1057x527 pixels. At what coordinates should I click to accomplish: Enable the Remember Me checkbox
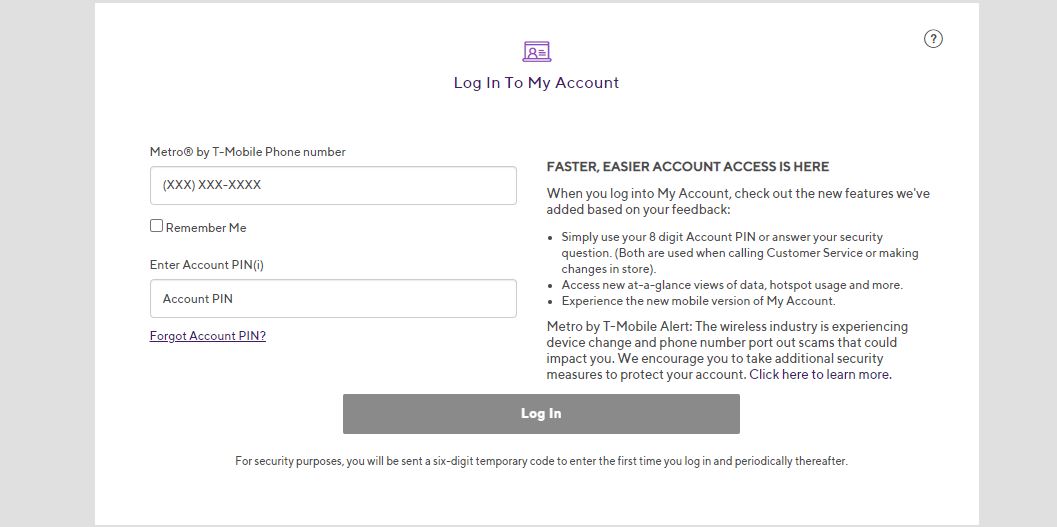click(x=156, y=226)
